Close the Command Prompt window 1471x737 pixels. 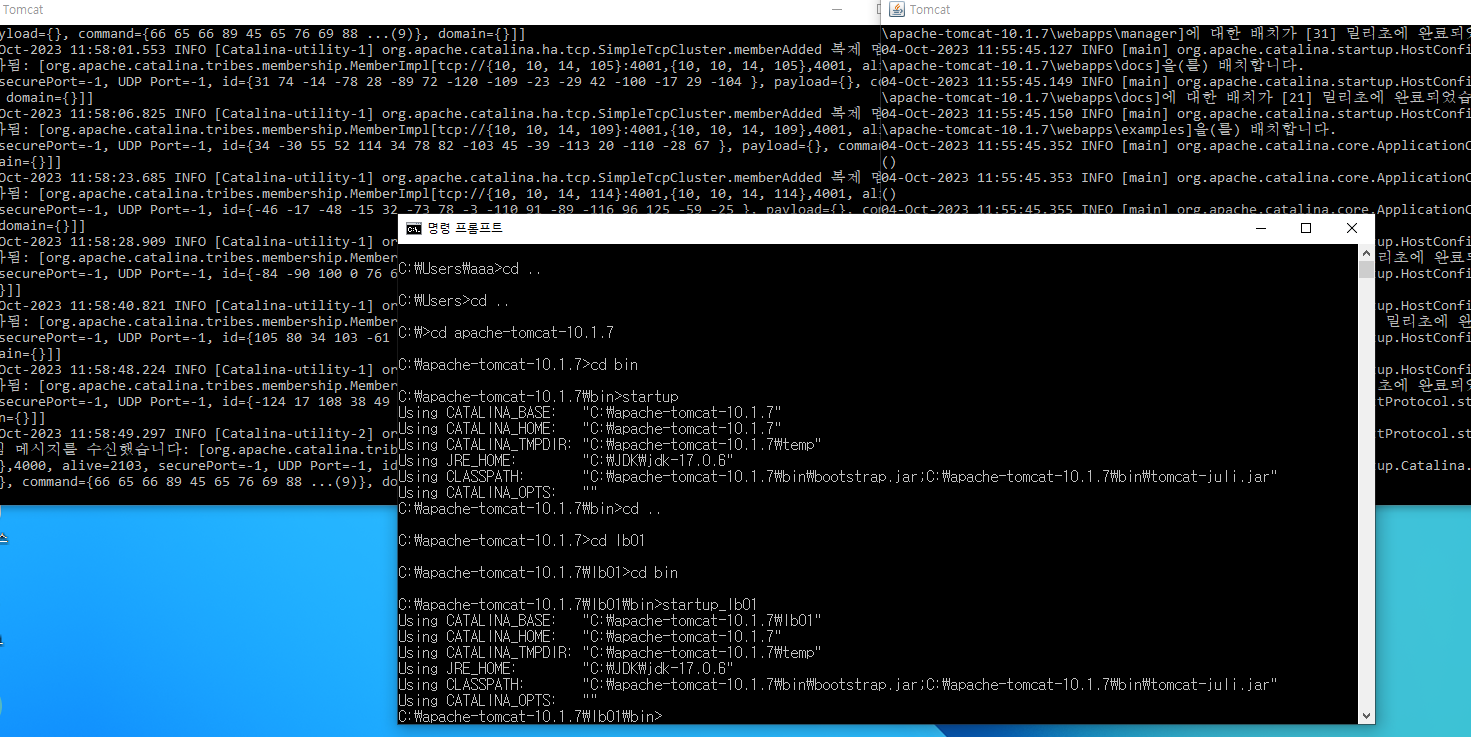pyautogui.click(x=1352, y=228)
